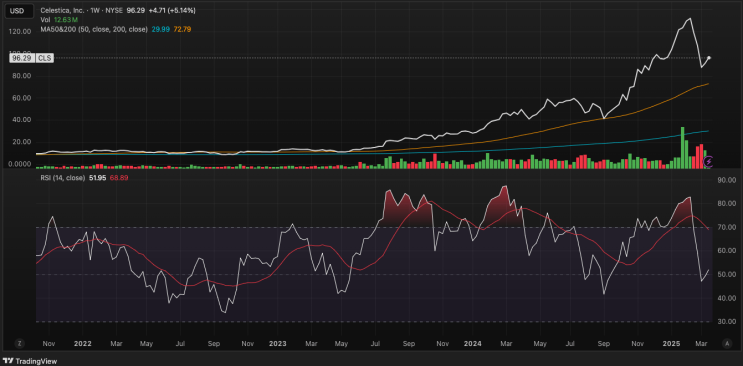Viewport: 743px width, 366px height.
Task: Click the 50.00 RSI axis label
Action: click(x=726, y=275)
